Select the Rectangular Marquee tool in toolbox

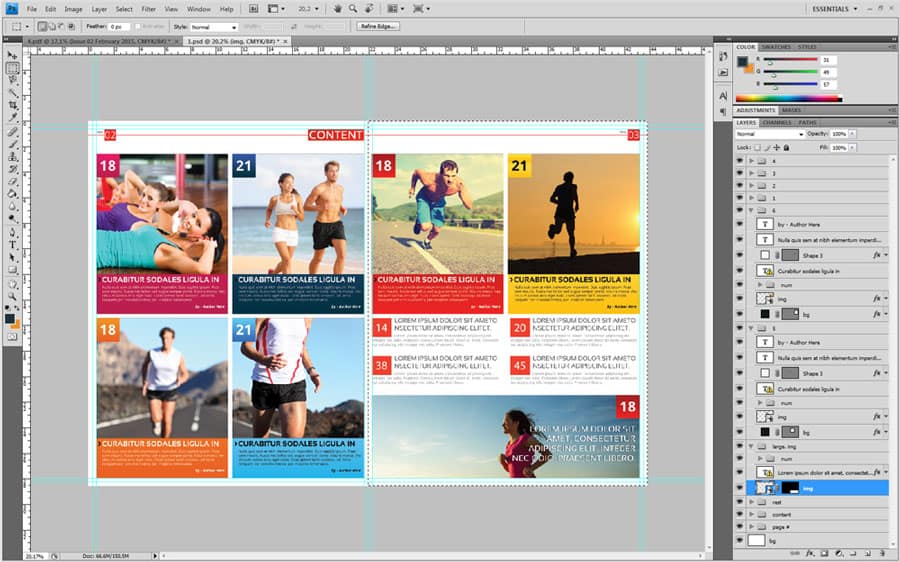(x=12, y=68)
